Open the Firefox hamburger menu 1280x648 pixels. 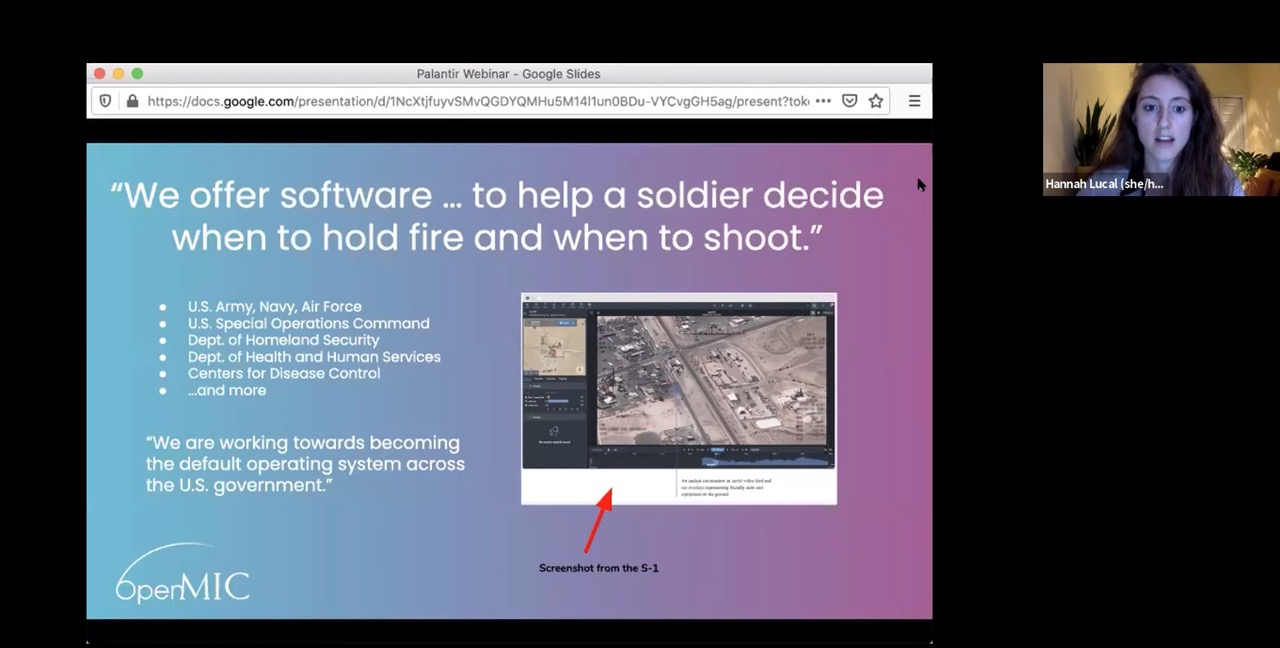[x=914, y=101]
